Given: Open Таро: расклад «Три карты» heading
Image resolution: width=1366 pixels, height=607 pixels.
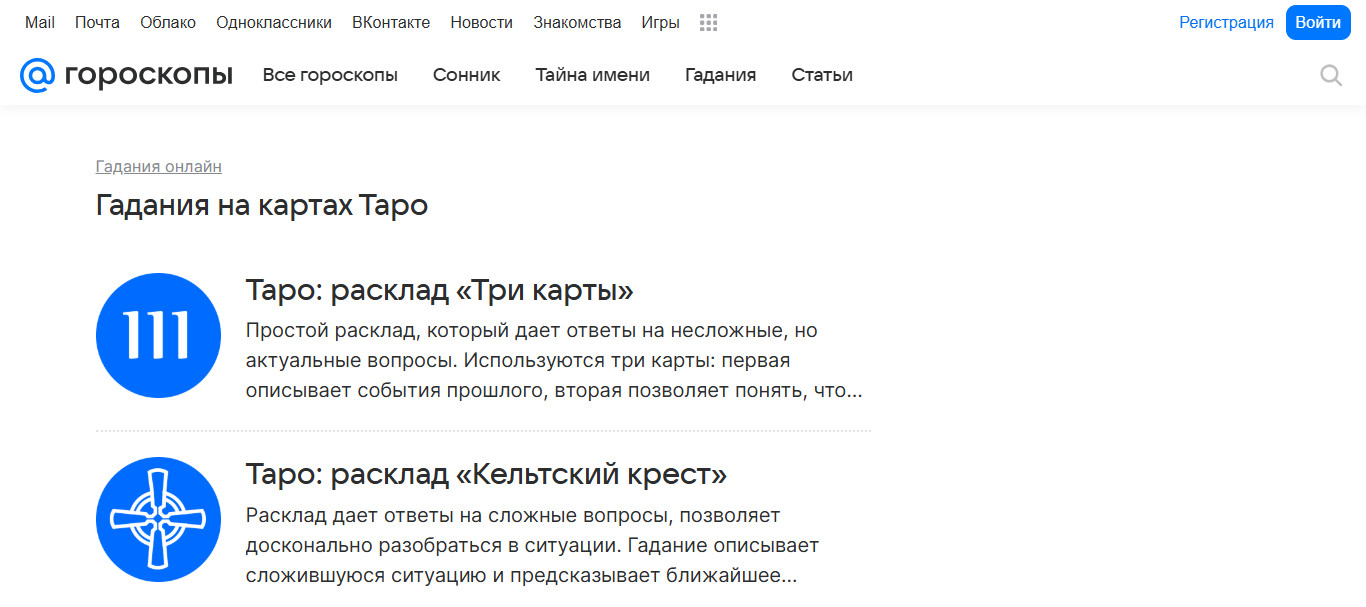Looking at the screenshot, I should [440, 290].
